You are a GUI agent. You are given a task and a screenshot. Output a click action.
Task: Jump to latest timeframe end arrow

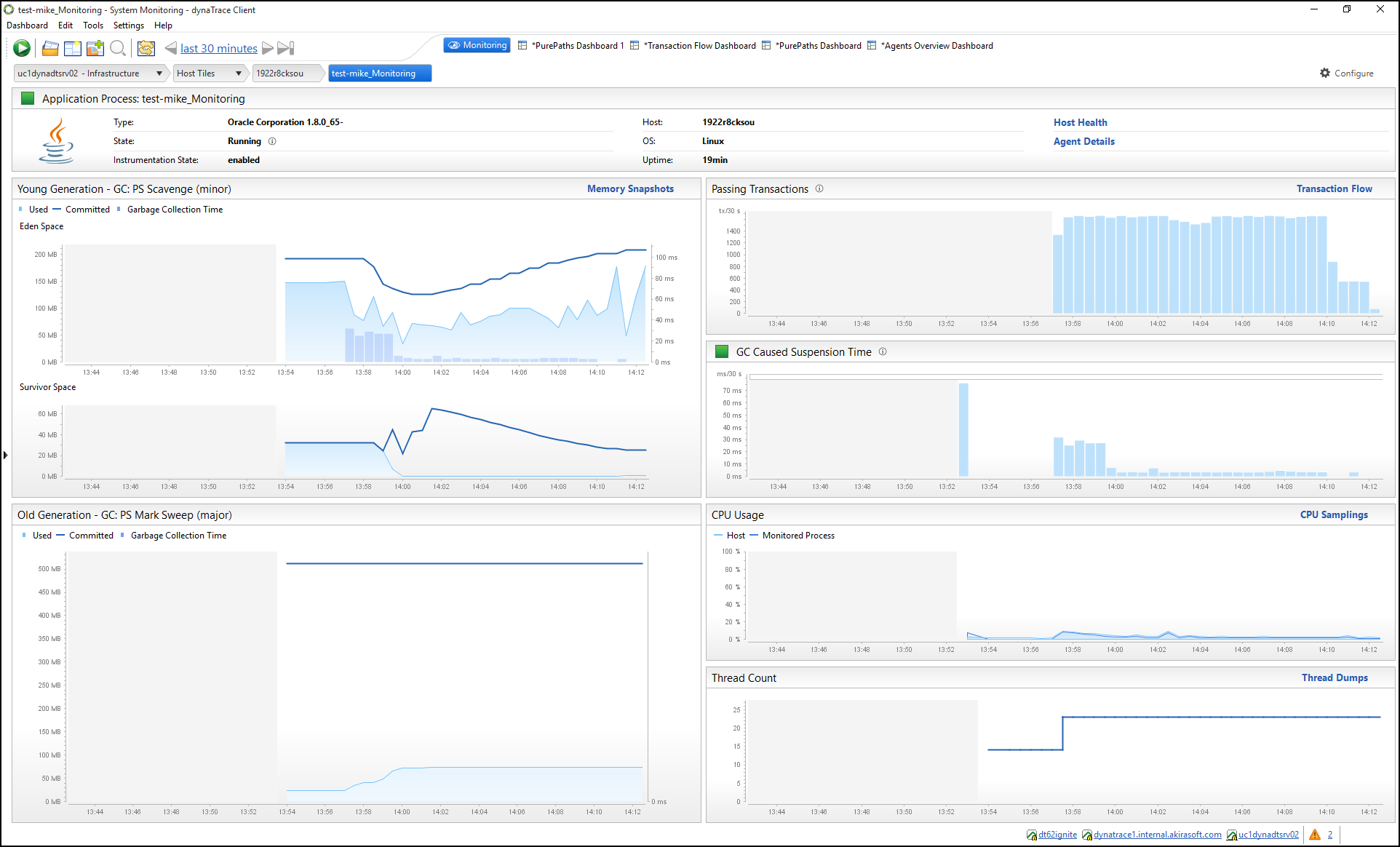click(x=286, y=48)
